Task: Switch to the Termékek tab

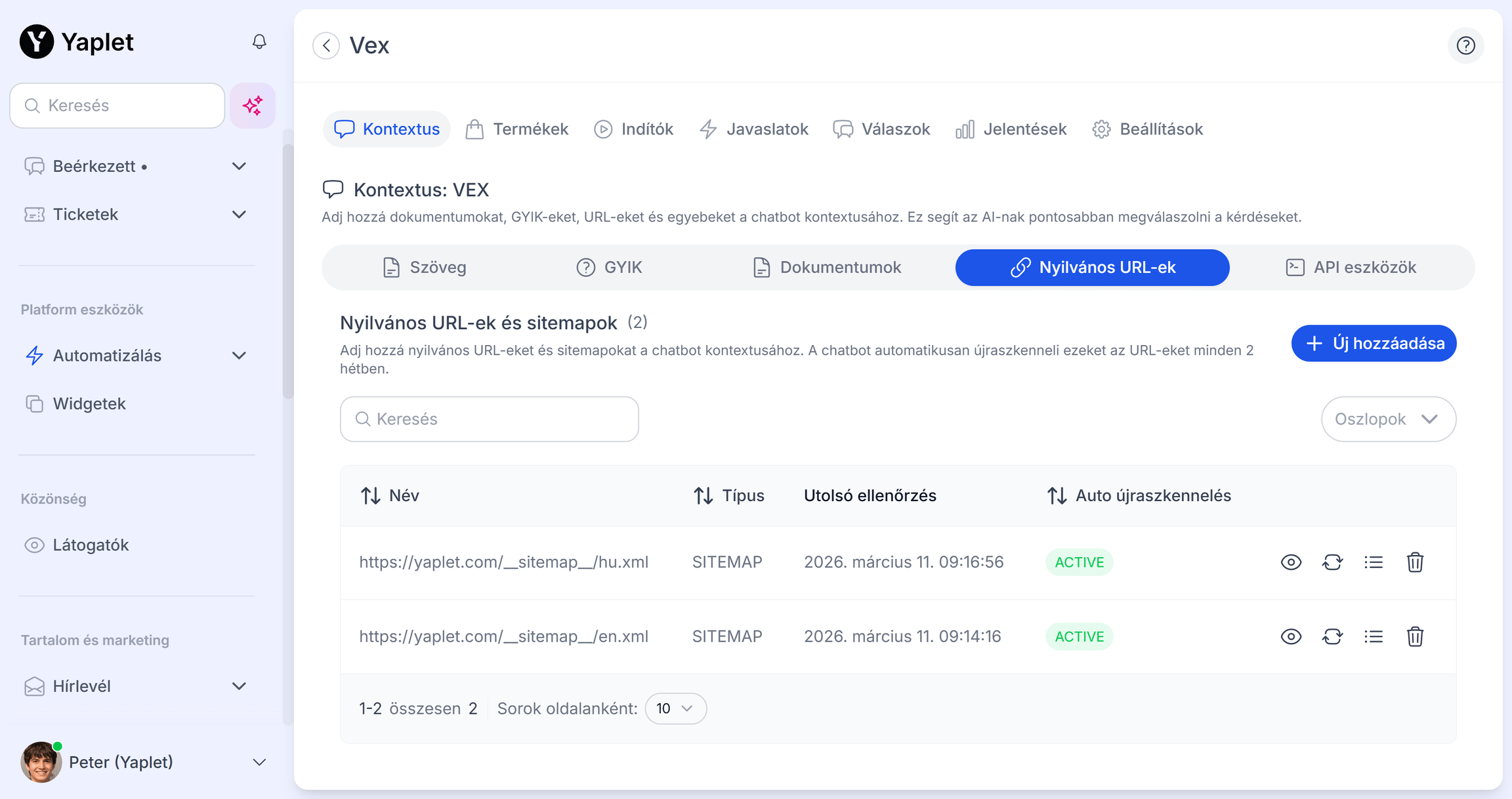Action: click(x=517, y=129)
